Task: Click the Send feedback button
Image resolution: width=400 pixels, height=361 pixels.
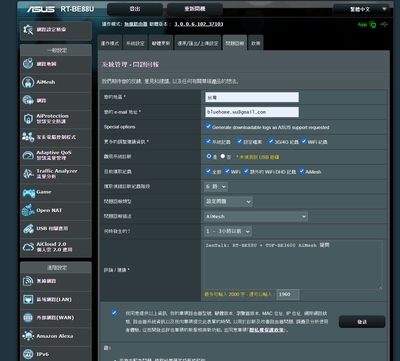Action: 362,322
